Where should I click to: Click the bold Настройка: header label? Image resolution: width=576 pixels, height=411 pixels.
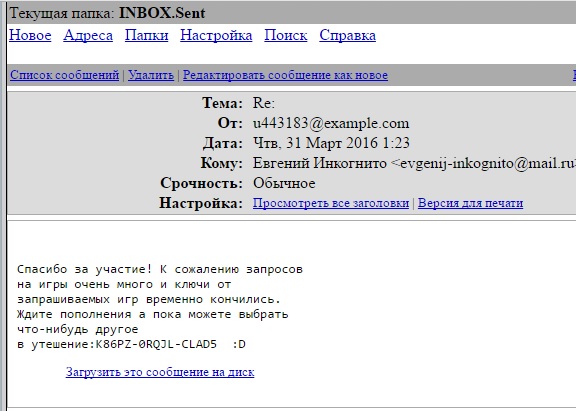(201, 203)
